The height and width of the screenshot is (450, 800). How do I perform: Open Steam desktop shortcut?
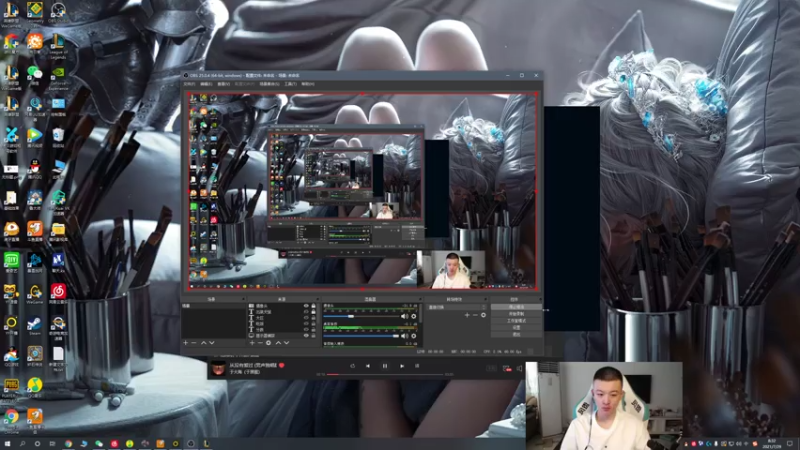pos(34,326)
